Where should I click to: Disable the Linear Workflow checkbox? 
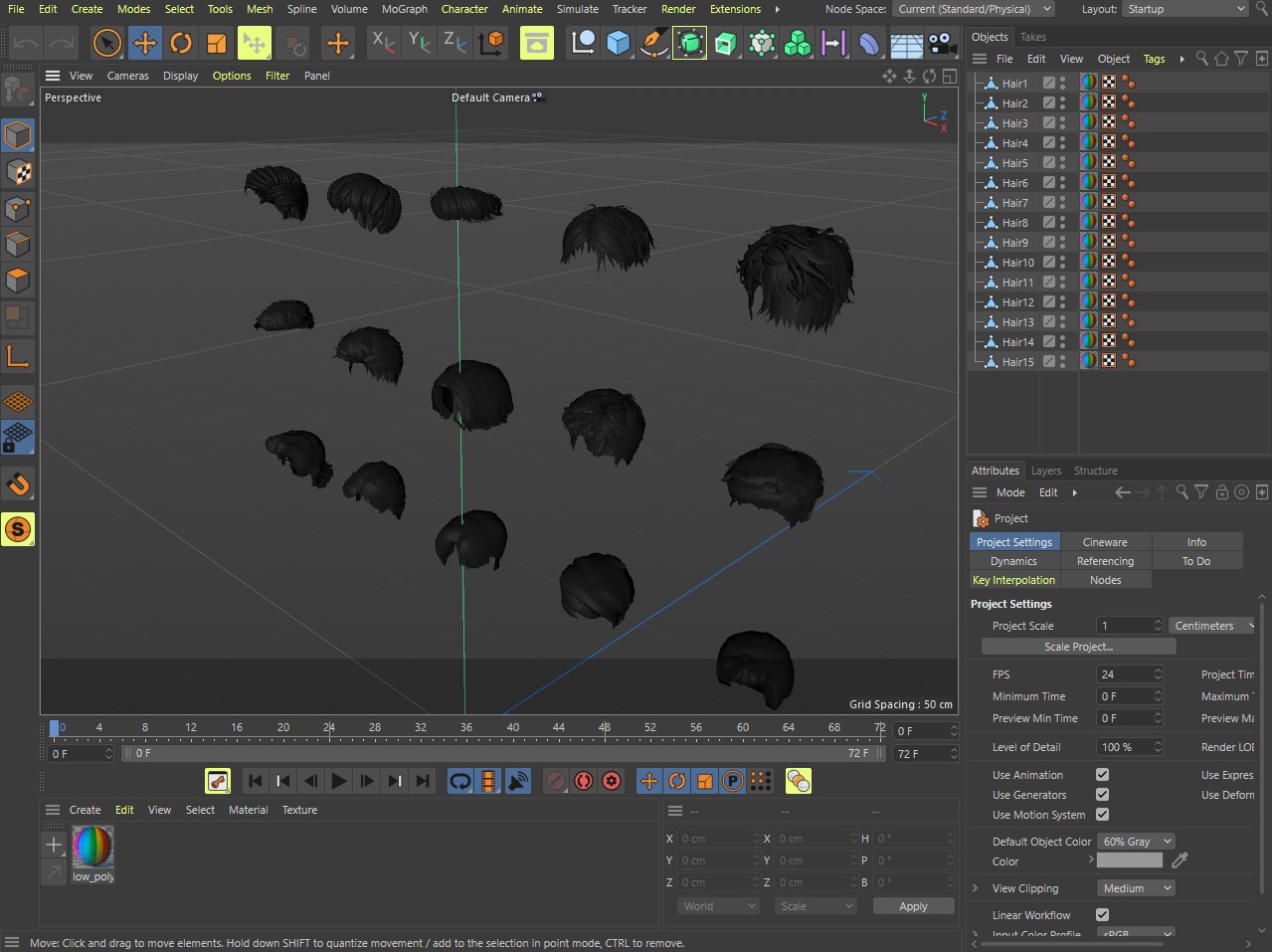(x=1102, y=915)
